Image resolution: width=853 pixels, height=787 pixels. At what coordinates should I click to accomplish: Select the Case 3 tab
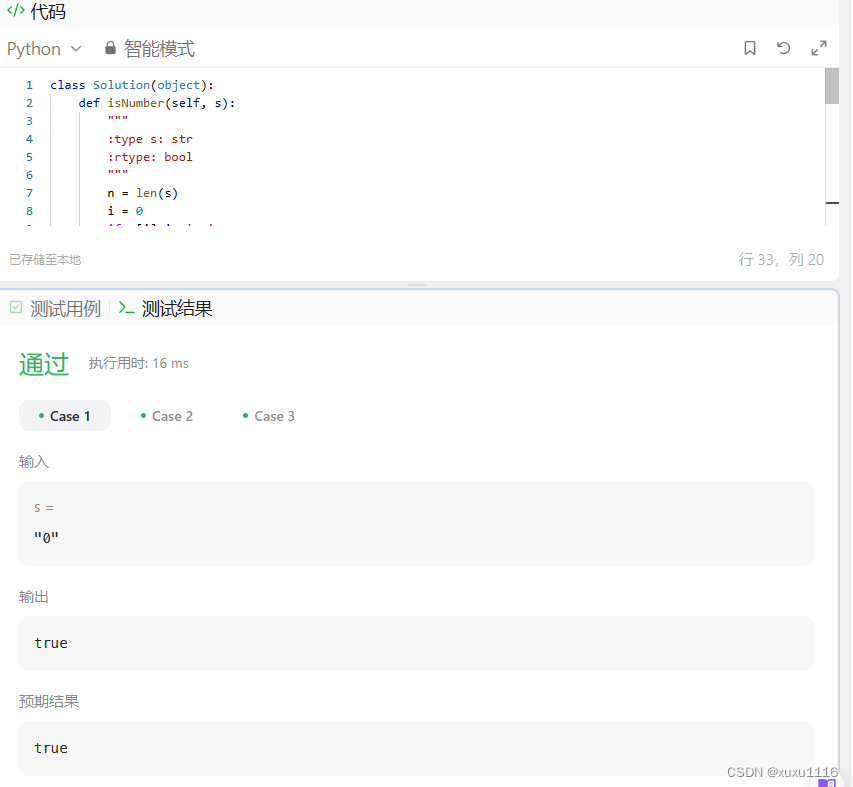point(269,416)
